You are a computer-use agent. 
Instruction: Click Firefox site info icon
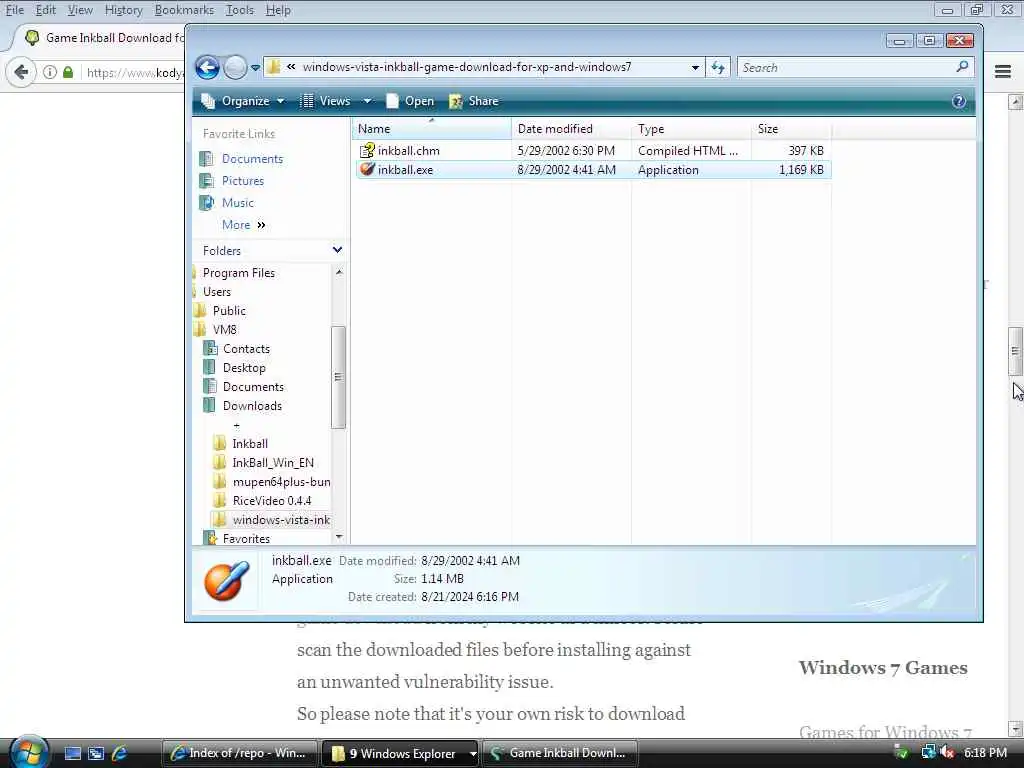(x=50, y=72)
